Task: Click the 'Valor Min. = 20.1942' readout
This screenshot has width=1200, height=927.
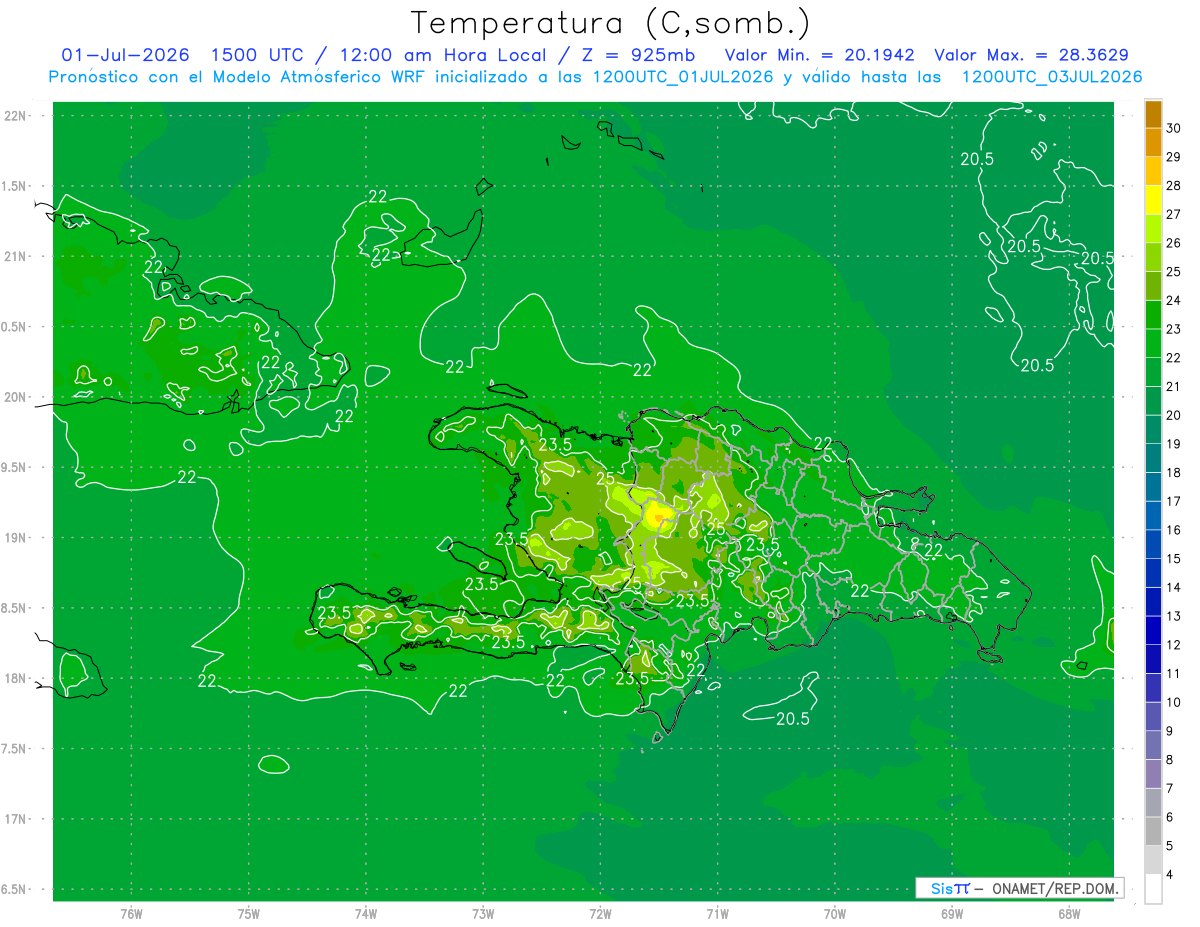Action: click(820, 56)
